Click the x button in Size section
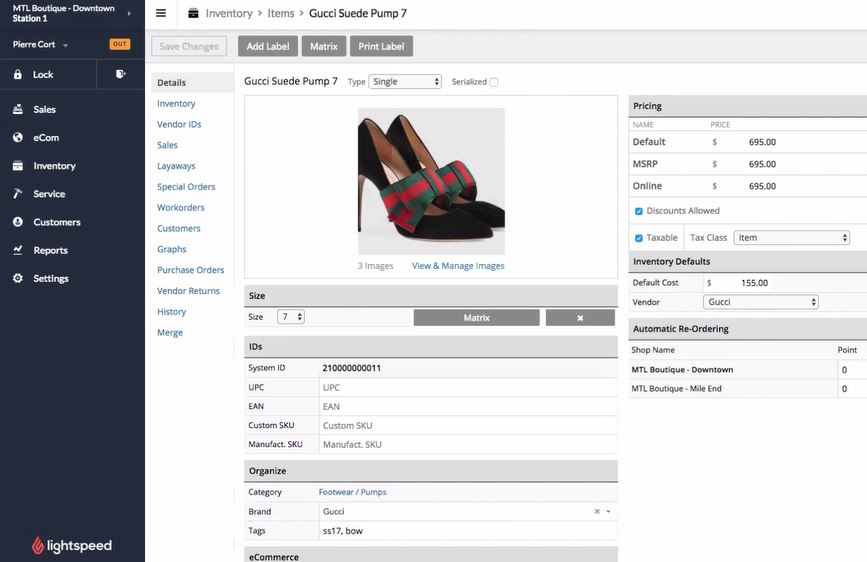Image resolution: width=867 pixels, height=562 pixels. coord(580,318)
